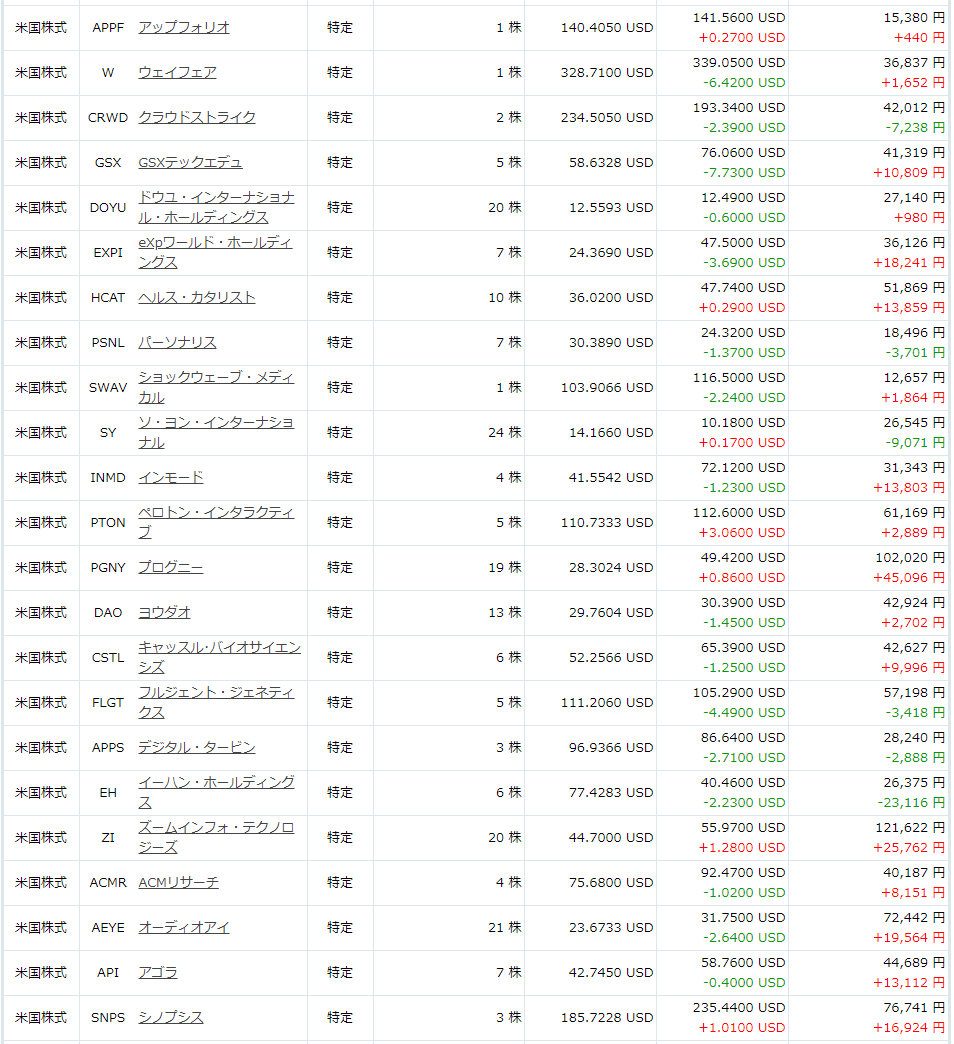Click valuation 76,741 円
Viewport: 954px width, 1044px height.
click(914, 1008)
